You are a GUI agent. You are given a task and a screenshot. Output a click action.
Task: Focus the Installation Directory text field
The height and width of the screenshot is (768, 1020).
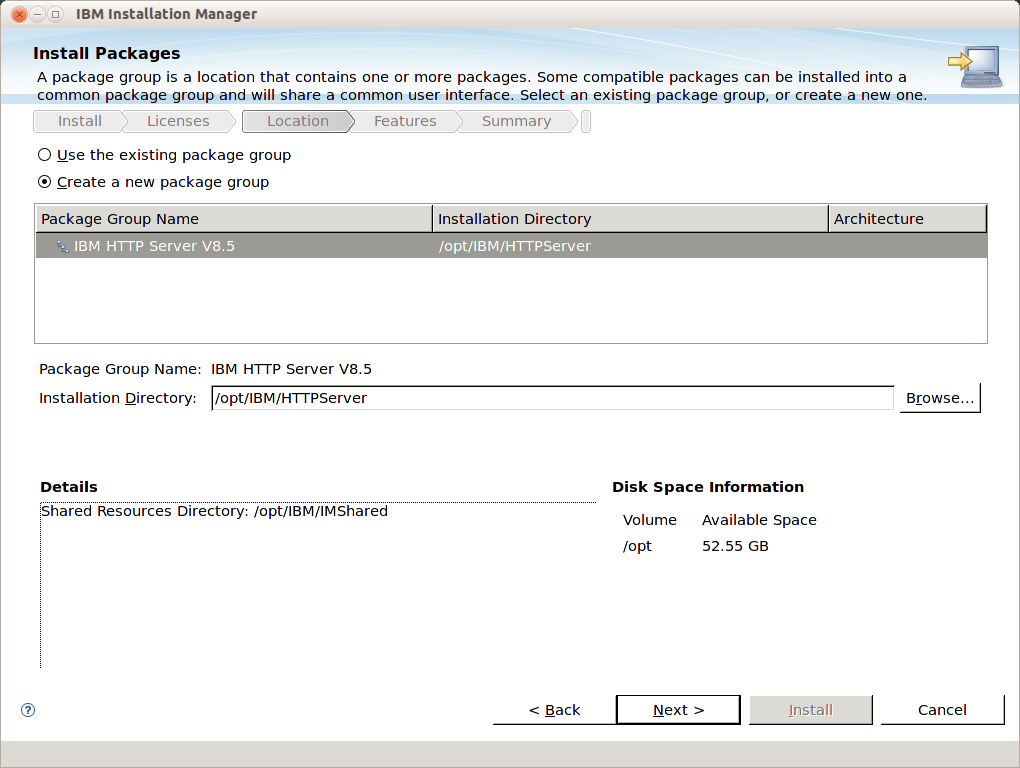tap(552, 398)
